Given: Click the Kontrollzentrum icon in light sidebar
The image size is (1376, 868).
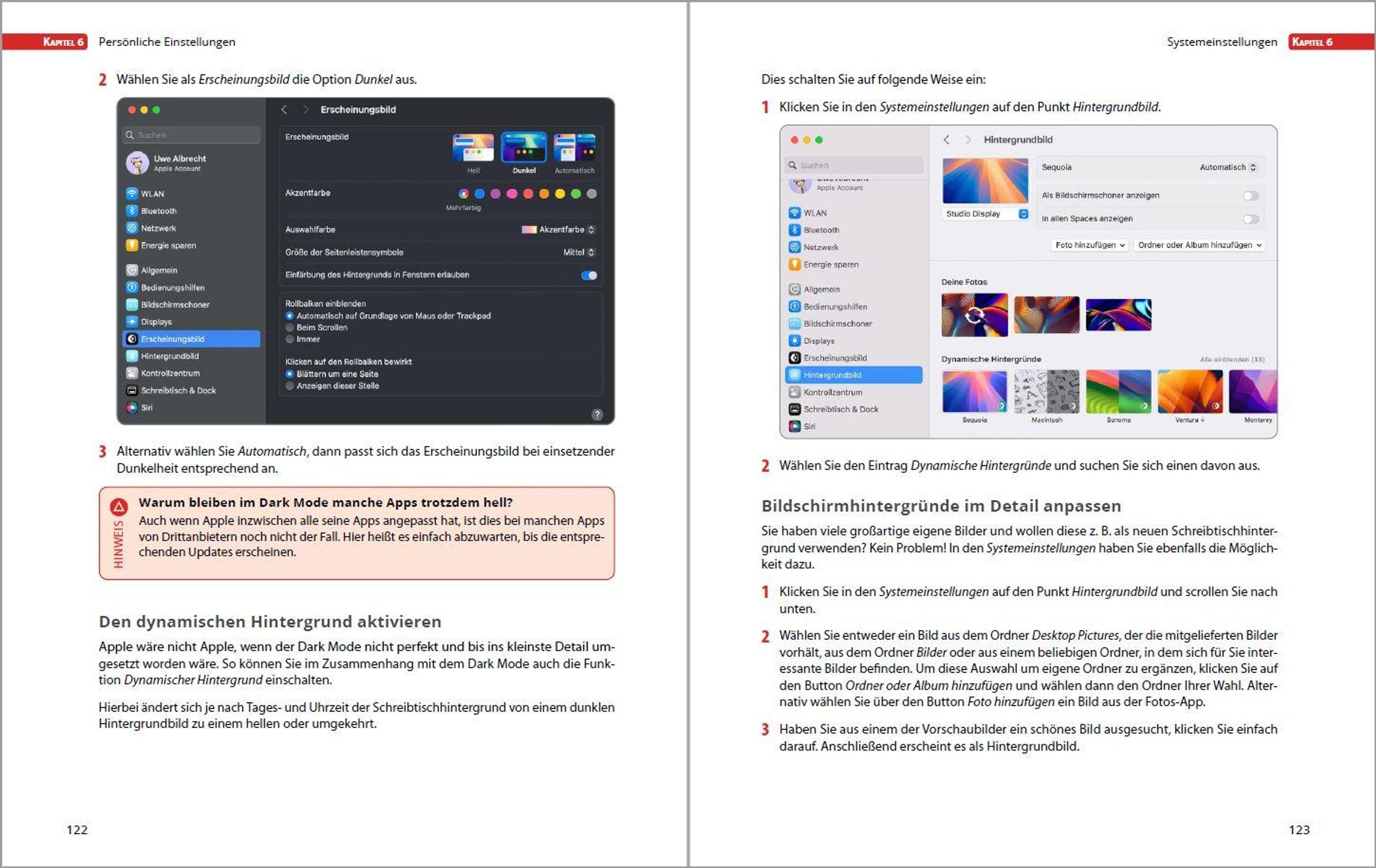Looking at the screenshot, I should [x=794, y=392].
